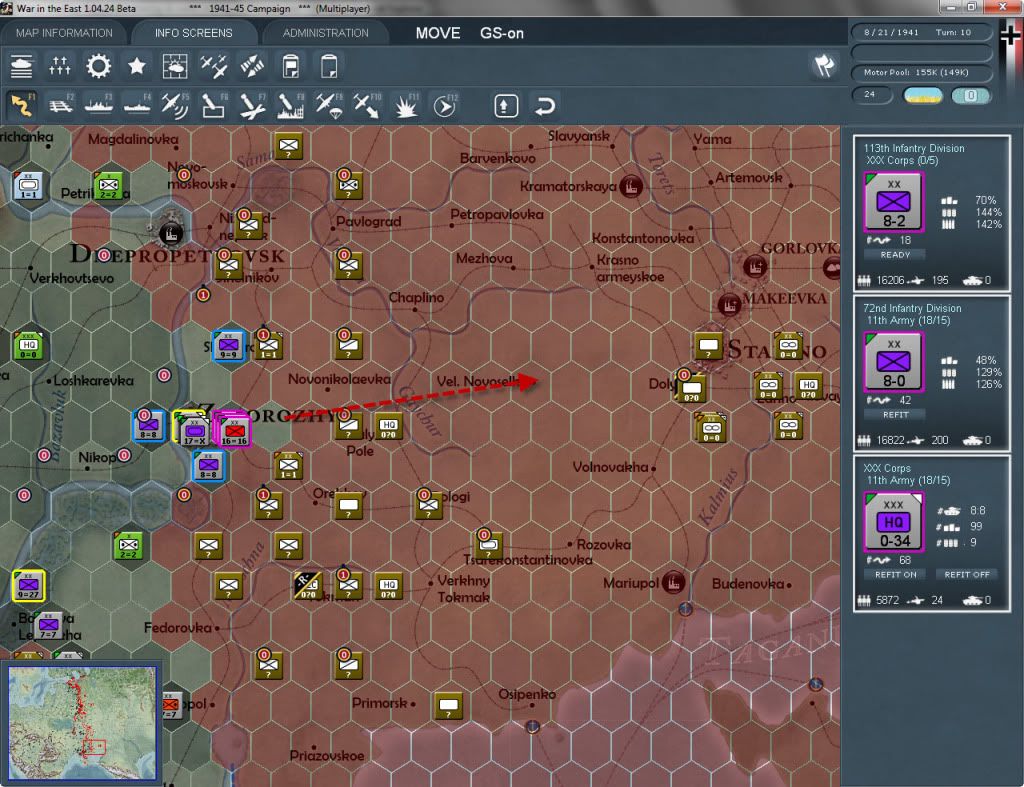Click the R 0?0 black-striped Soviet counter

click(x=308, y=586)
